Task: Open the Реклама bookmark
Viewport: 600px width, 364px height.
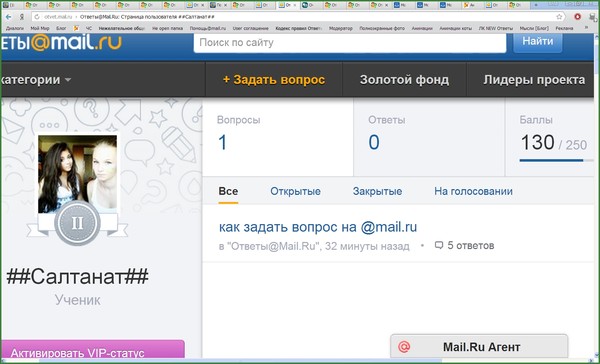Action: pos(564,28)
